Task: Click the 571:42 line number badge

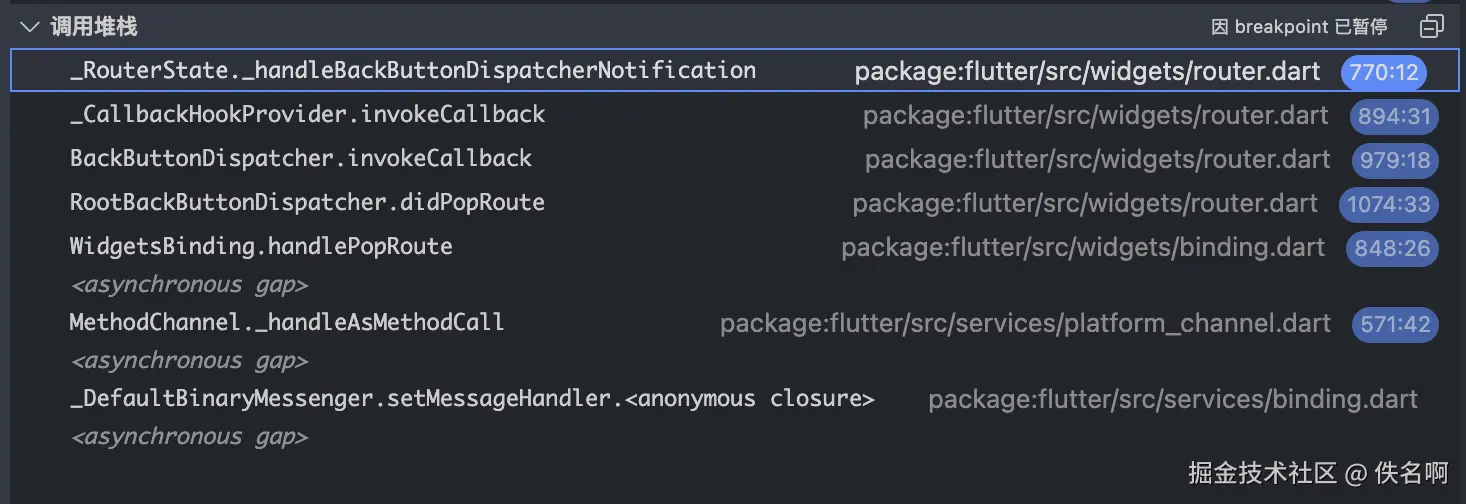Action: [x=1394, y=324]
